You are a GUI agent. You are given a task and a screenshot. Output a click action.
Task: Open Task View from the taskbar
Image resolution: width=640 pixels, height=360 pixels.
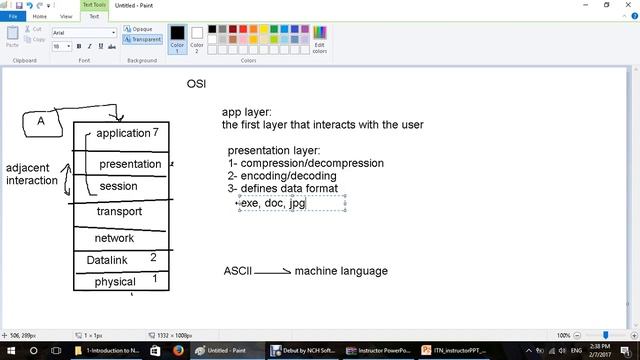tap(56, 351)
